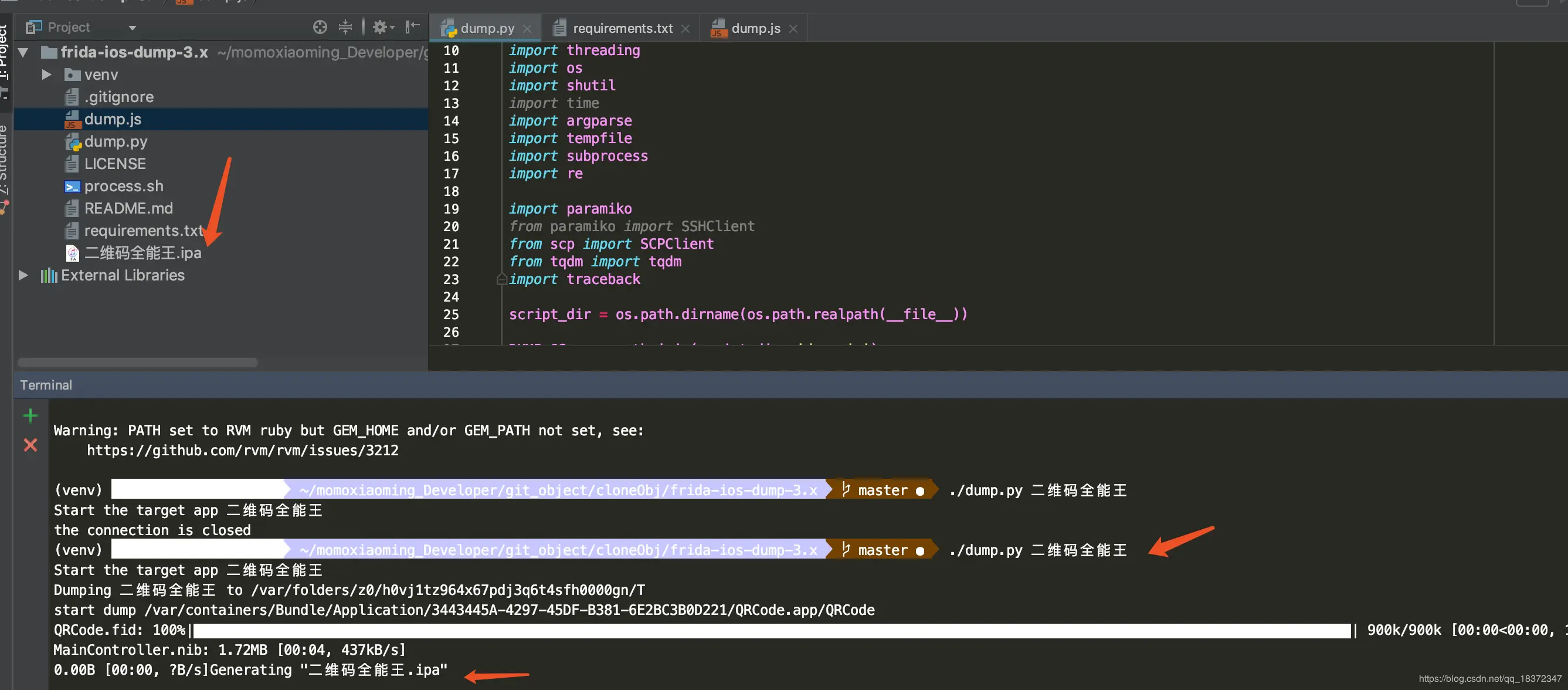
Task: Switch to the requirements.txt tab
Action: 622,29
